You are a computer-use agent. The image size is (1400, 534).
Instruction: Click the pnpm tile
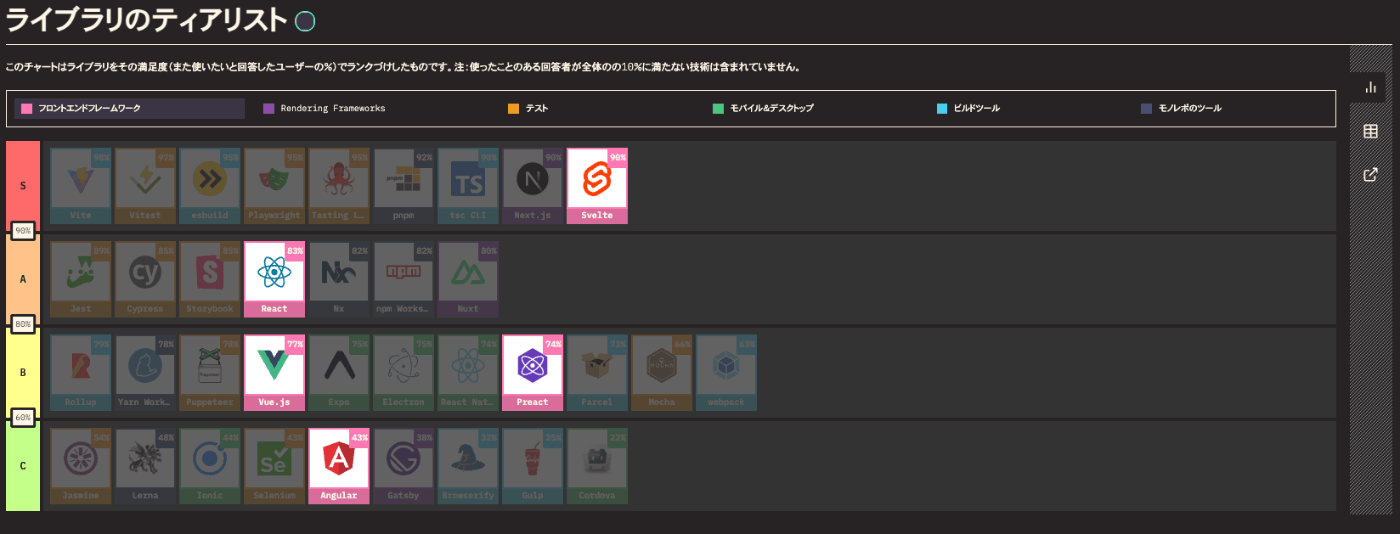(404, 186)
